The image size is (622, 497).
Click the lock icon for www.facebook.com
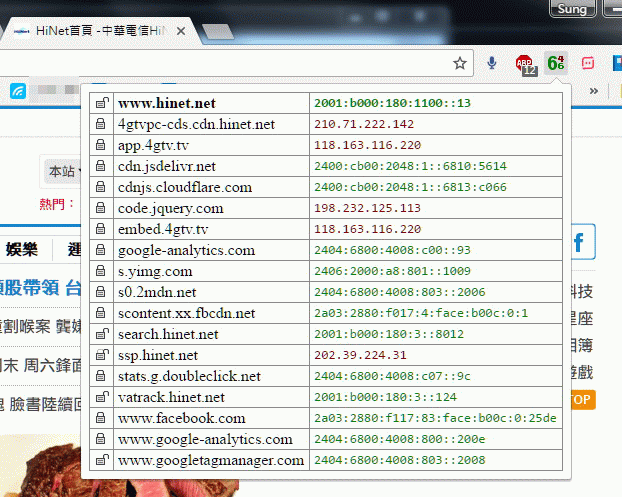101,418
